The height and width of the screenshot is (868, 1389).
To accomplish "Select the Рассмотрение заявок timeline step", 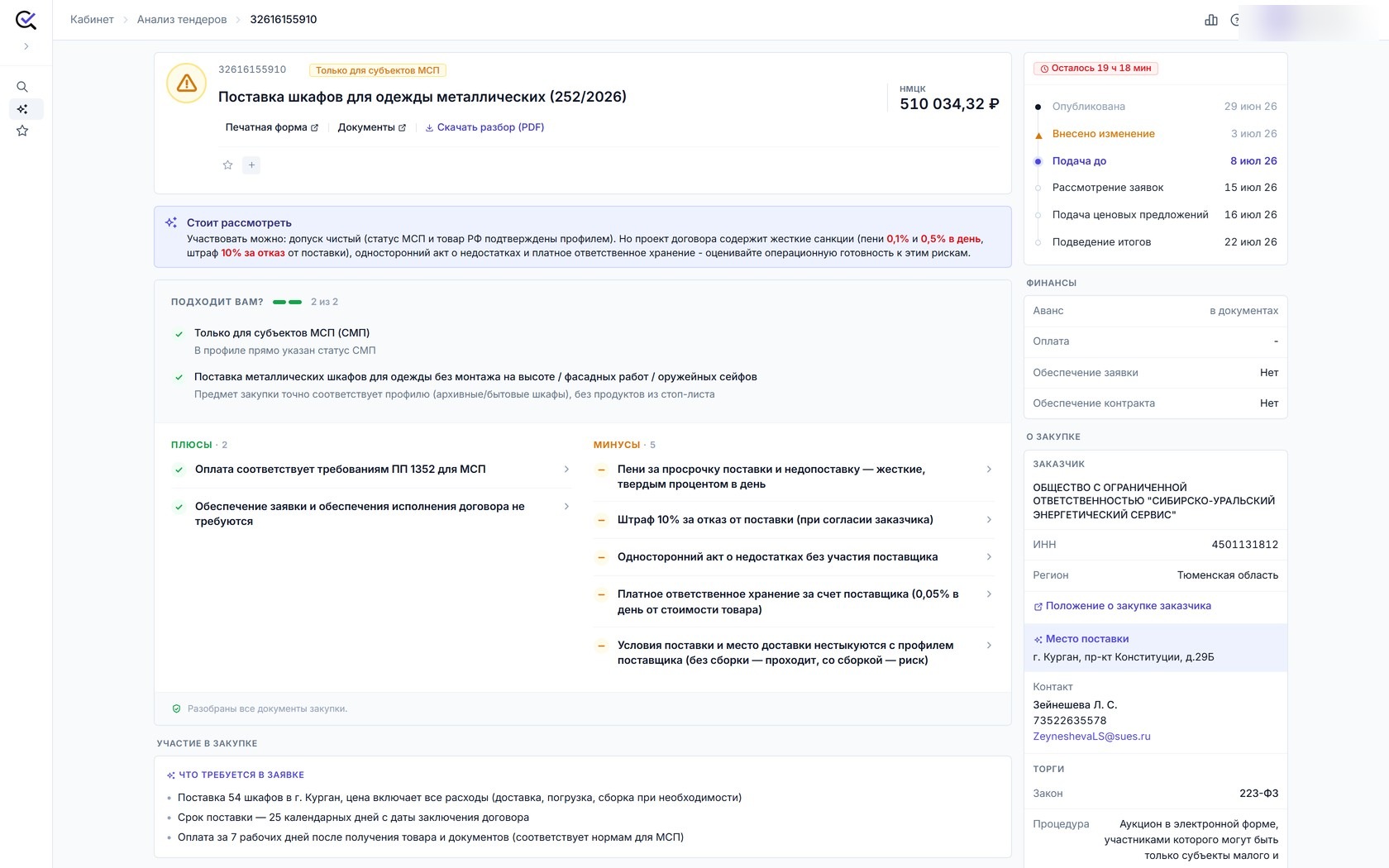I will tap(1156, 188).
